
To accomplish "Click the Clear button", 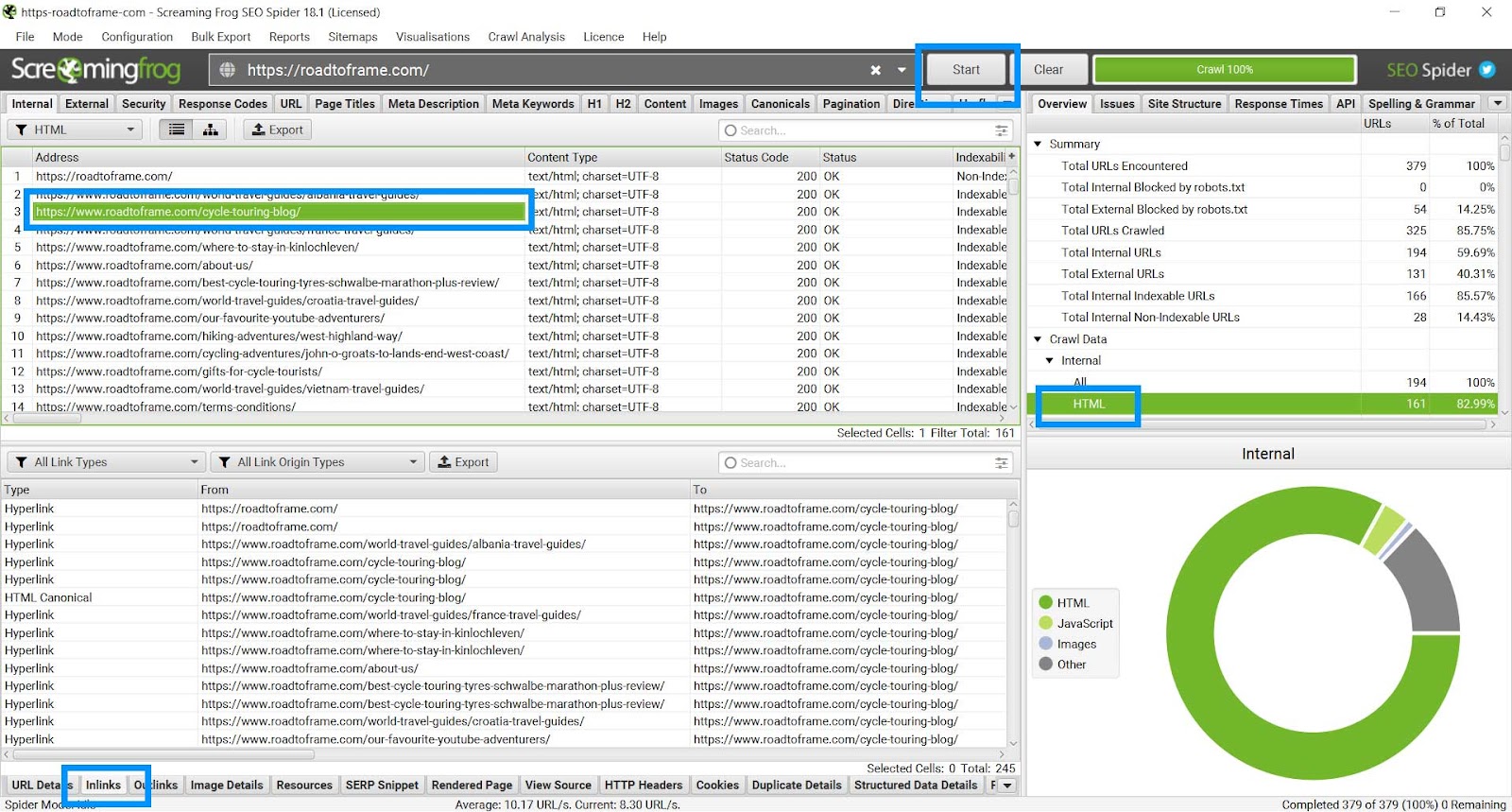I will pos(1048,70).
